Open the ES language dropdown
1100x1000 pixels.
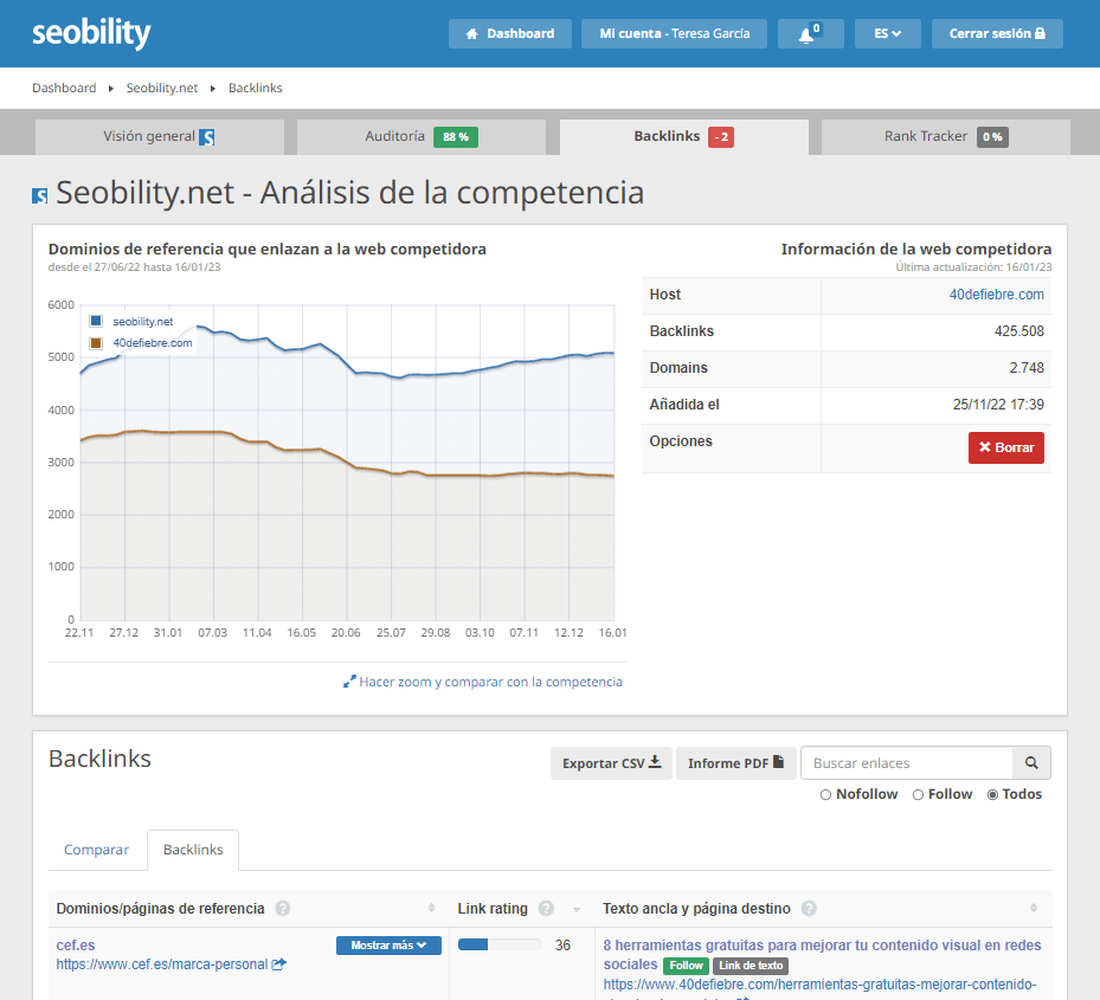[887, 34]
